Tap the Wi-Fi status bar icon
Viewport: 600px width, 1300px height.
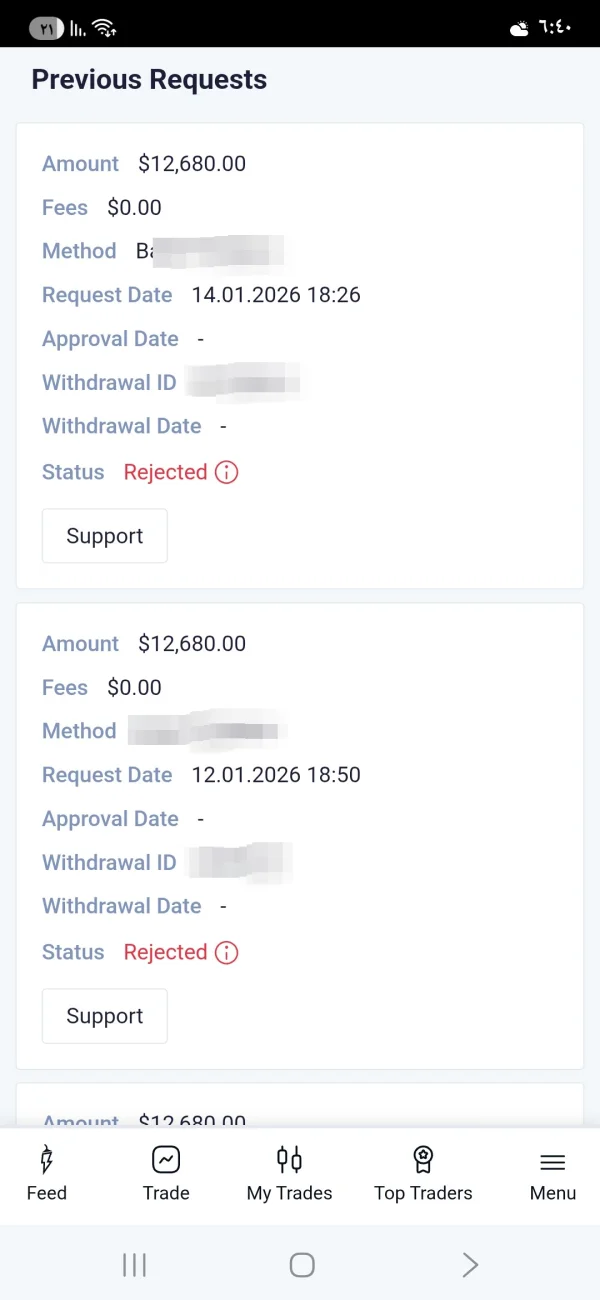click(103, 27)
